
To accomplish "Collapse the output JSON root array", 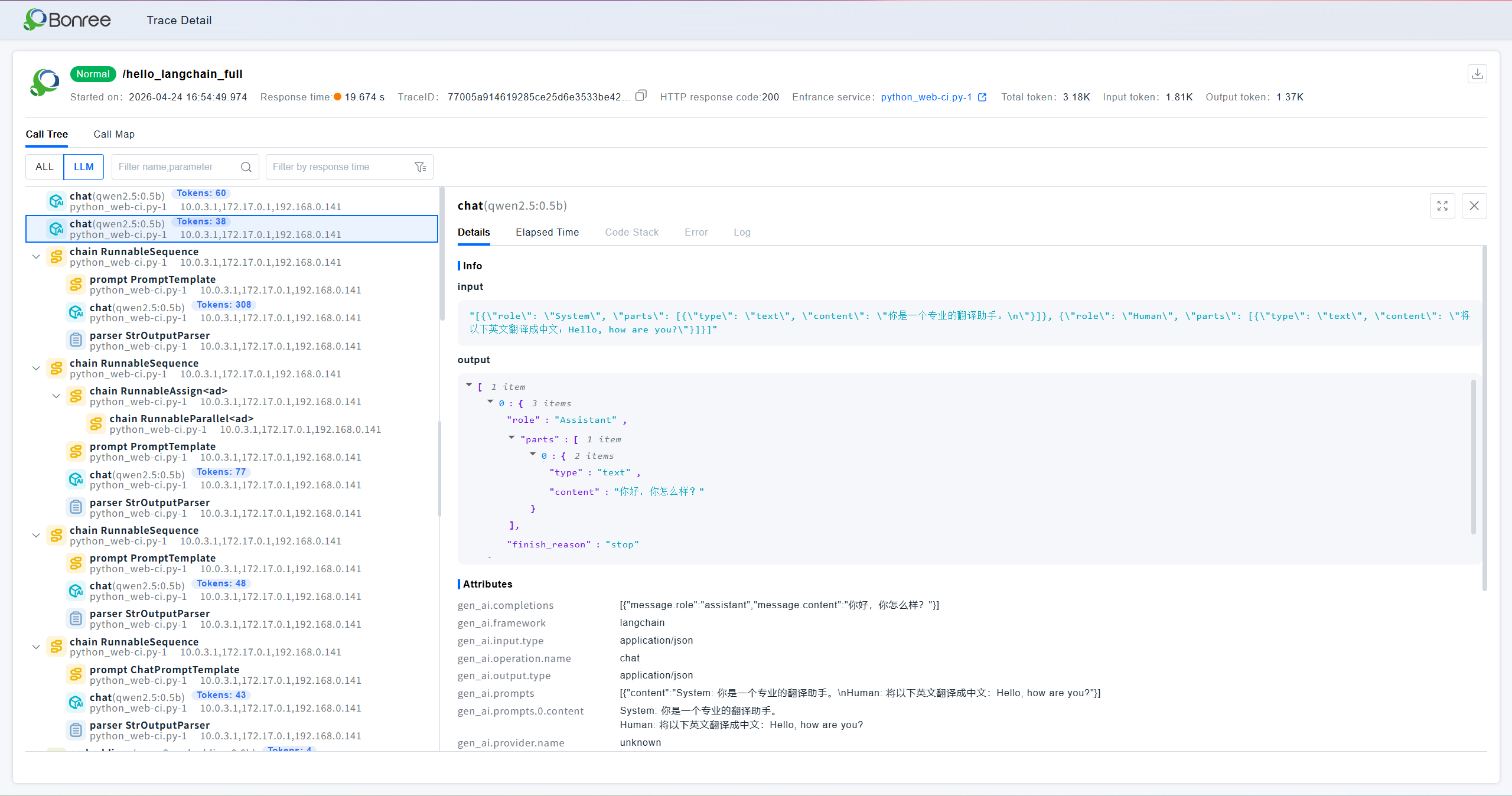I will pos(469,386).
